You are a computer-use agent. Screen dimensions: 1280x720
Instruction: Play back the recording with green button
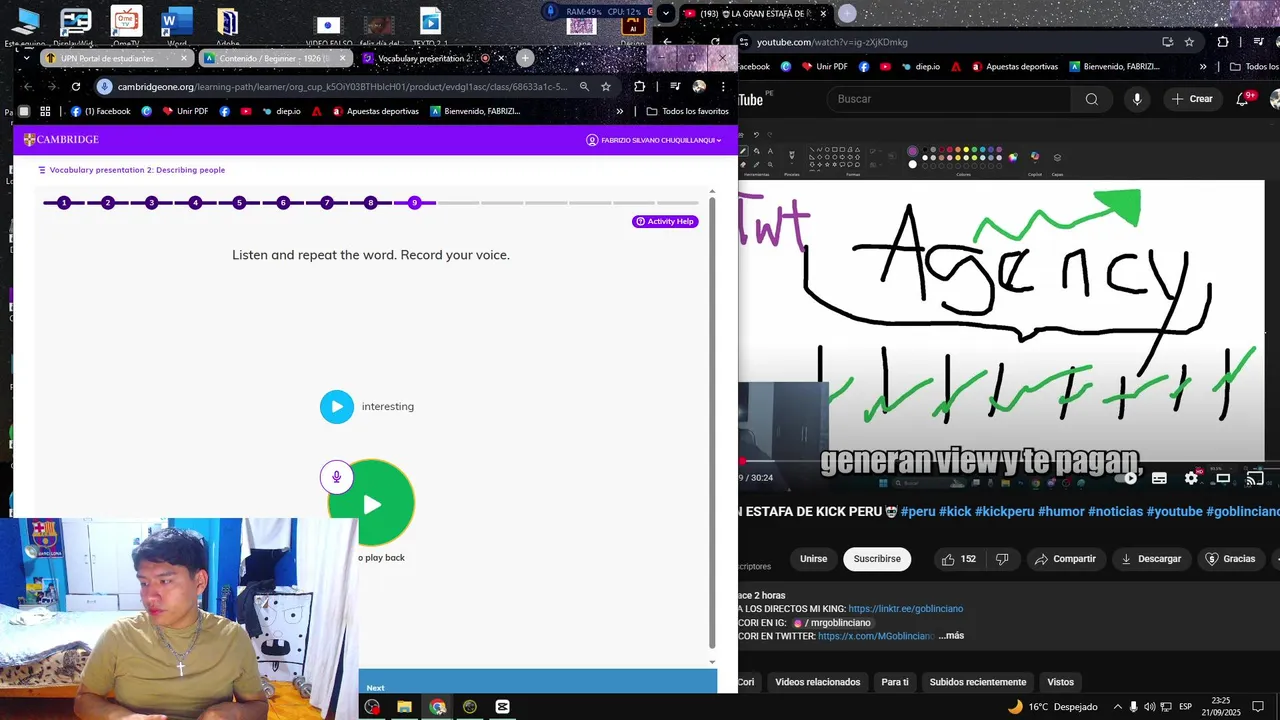pos(372,504)
